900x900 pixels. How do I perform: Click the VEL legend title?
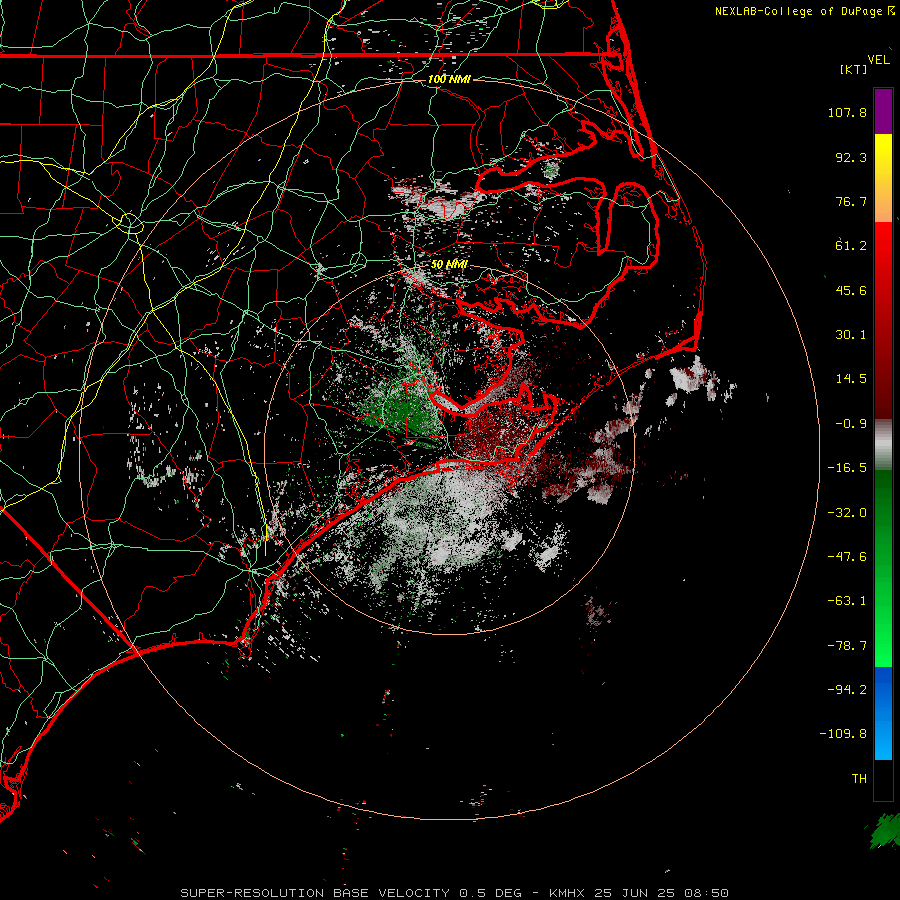pos(879,60)
